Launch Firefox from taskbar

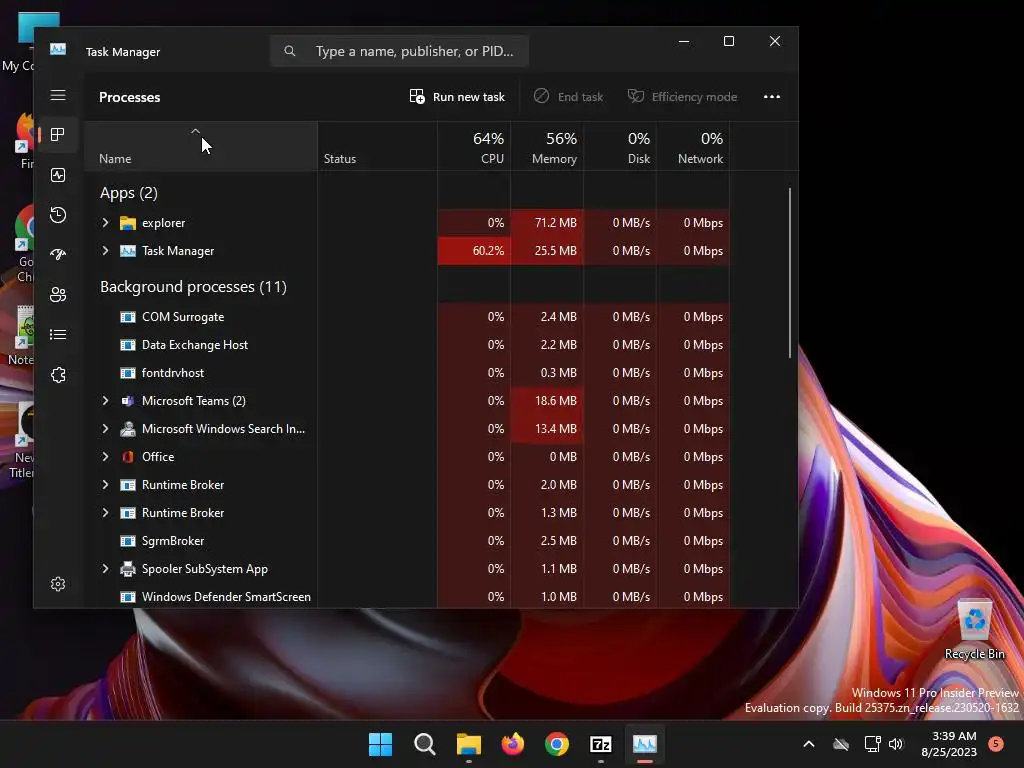513,744
